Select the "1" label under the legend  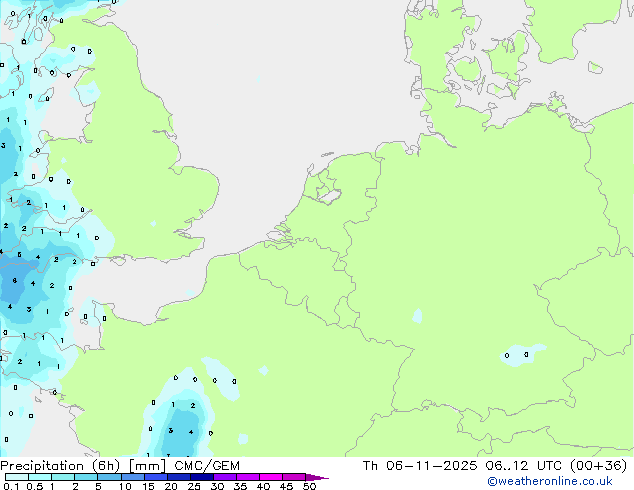coord(52,486)
